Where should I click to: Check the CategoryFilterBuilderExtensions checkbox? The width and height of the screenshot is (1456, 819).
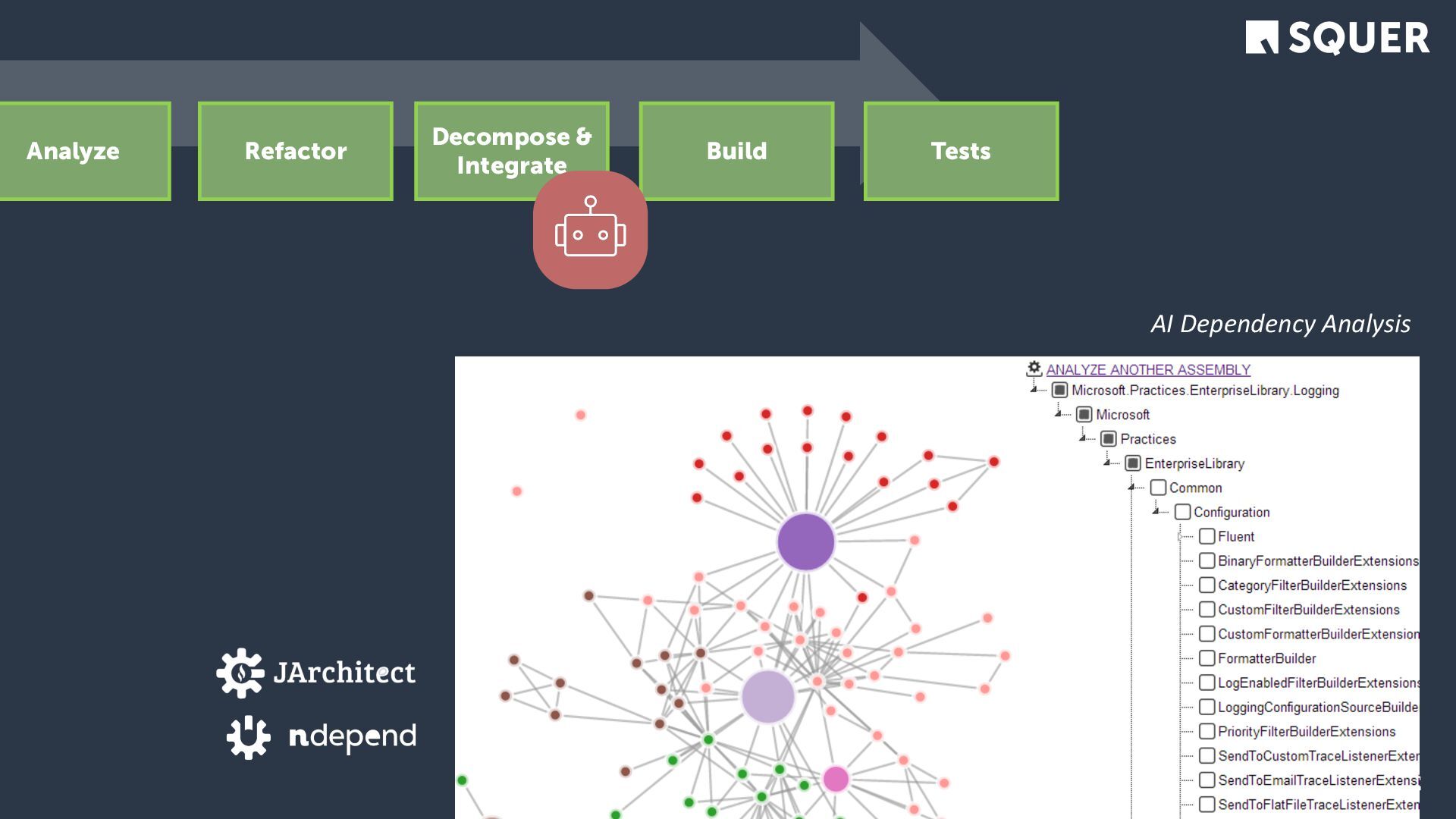coord(1207,585)
